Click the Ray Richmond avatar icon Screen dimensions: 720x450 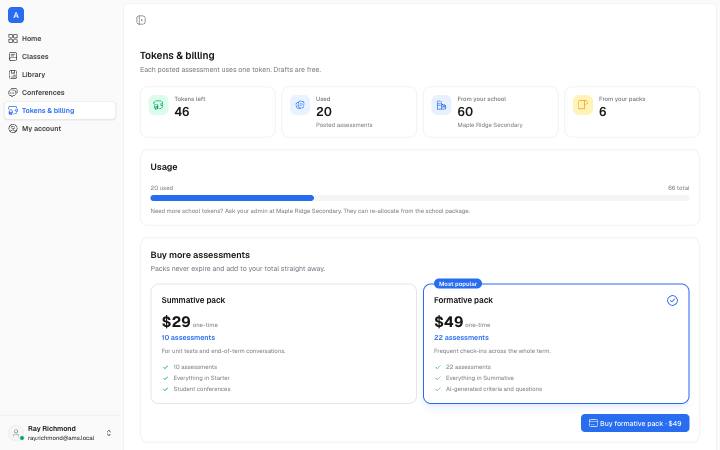16,433
